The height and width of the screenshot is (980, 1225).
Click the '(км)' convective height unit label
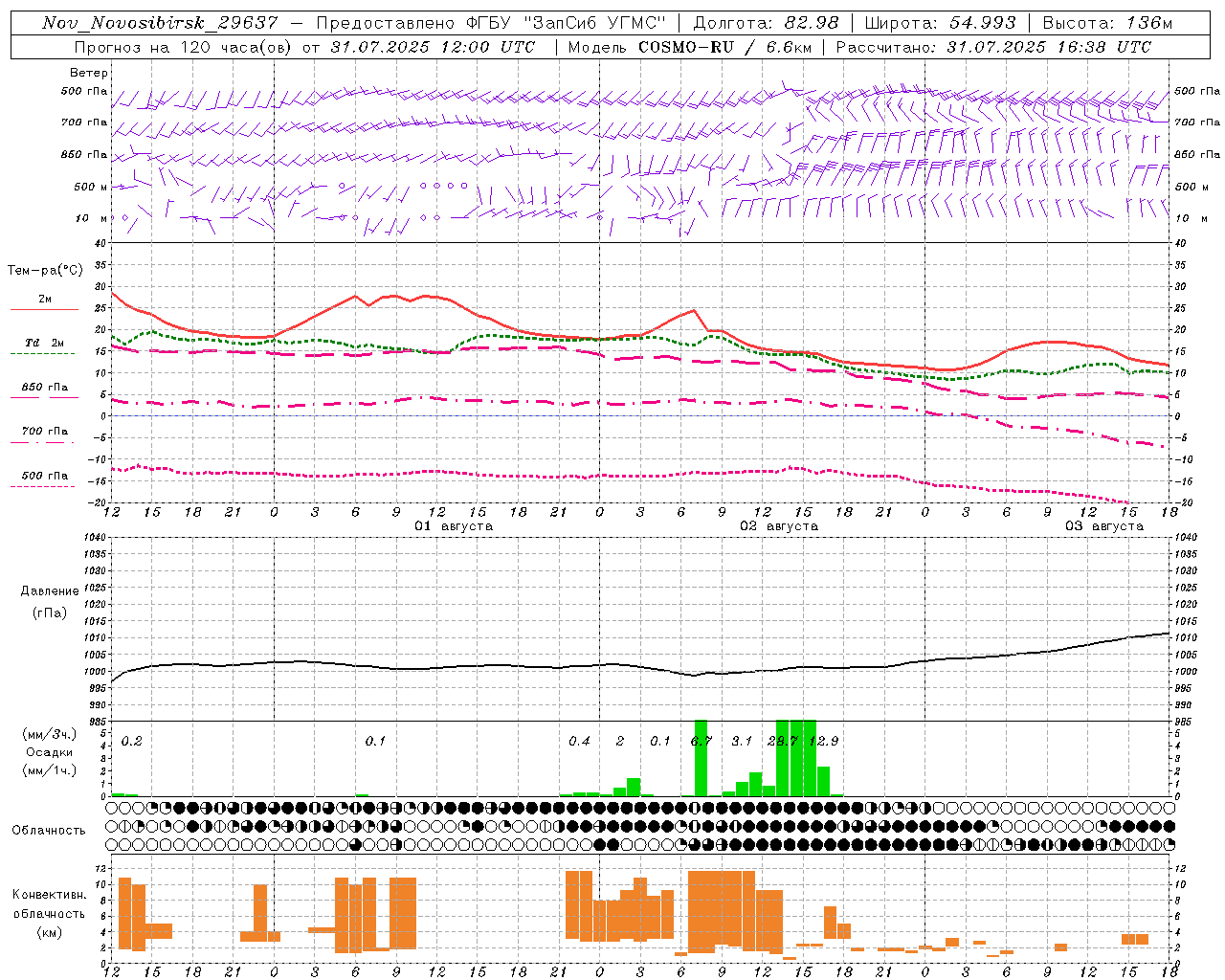click(x=50, y=932)
